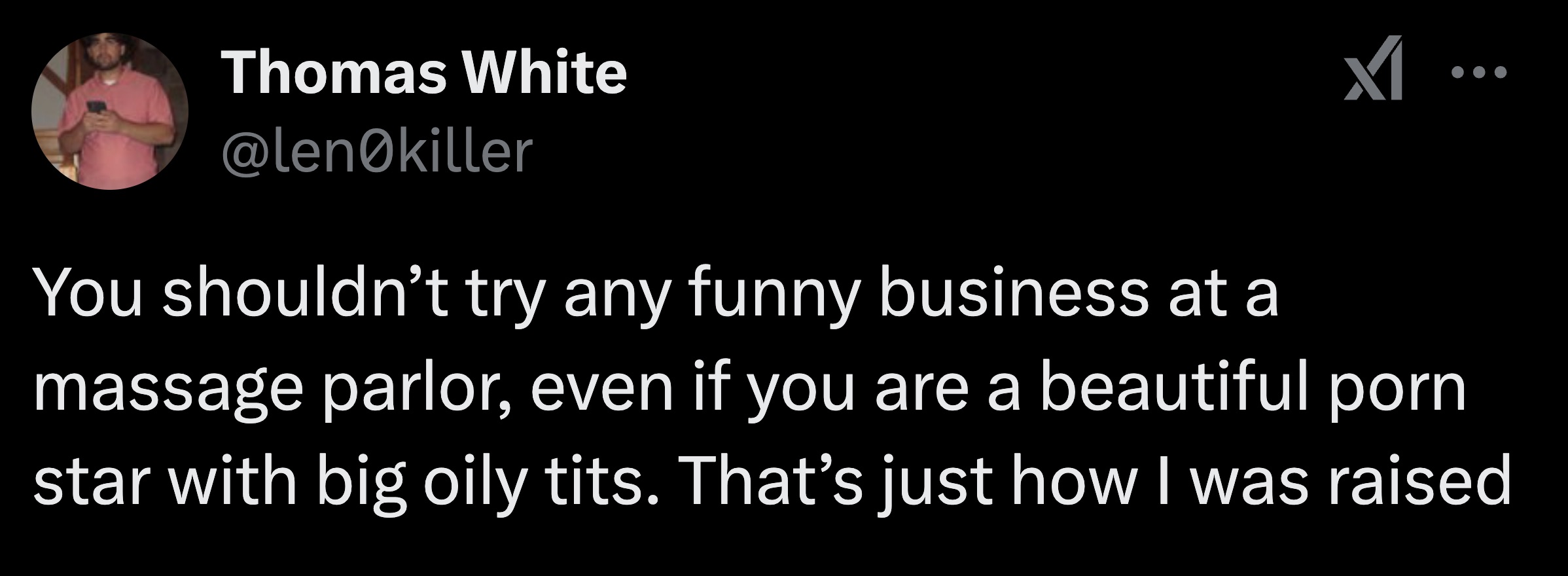Click empty space right of the handle

(851, 151)
